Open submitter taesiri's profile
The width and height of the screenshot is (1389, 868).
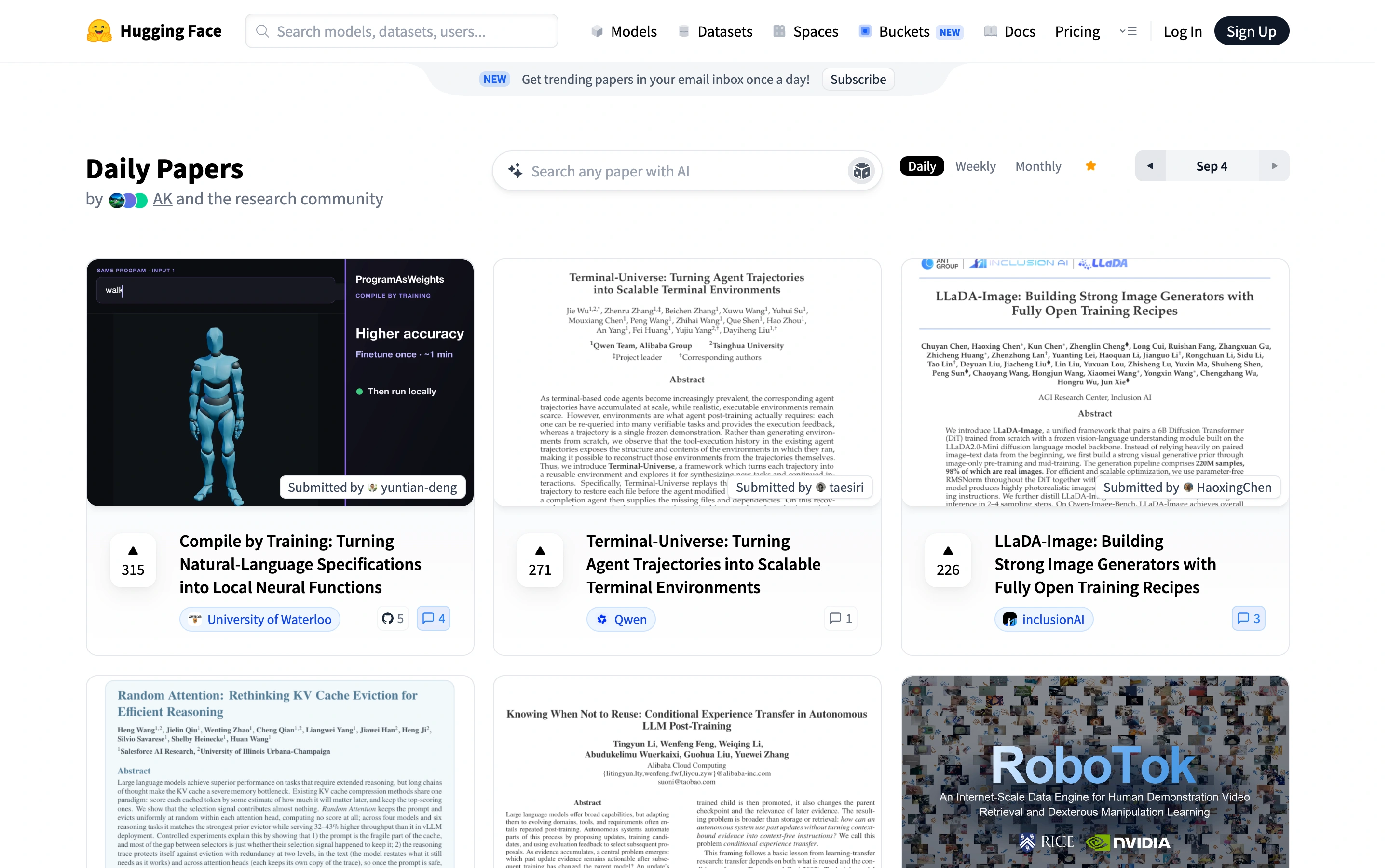pyautogui.click(x=840, y=488)
